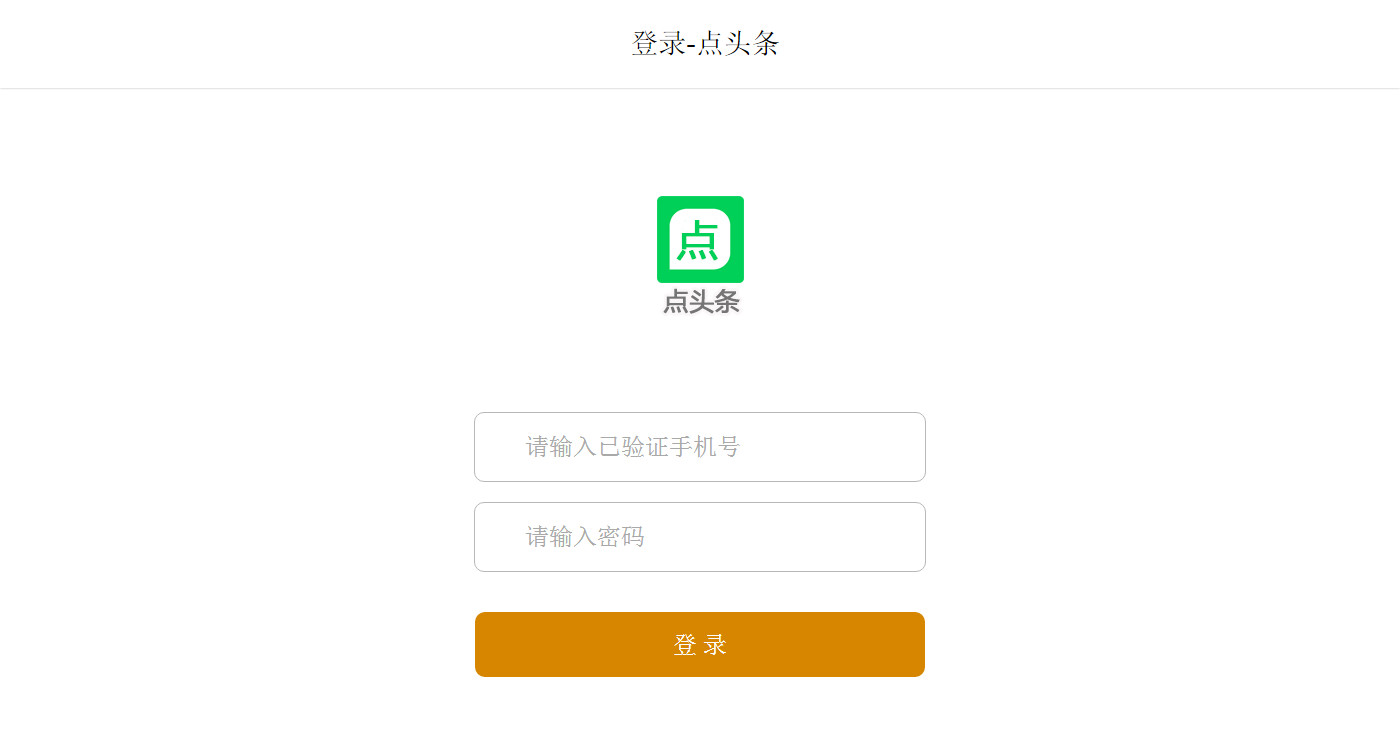Focus the password input field
Screen dimensions: 1400x737
[700, 537]
